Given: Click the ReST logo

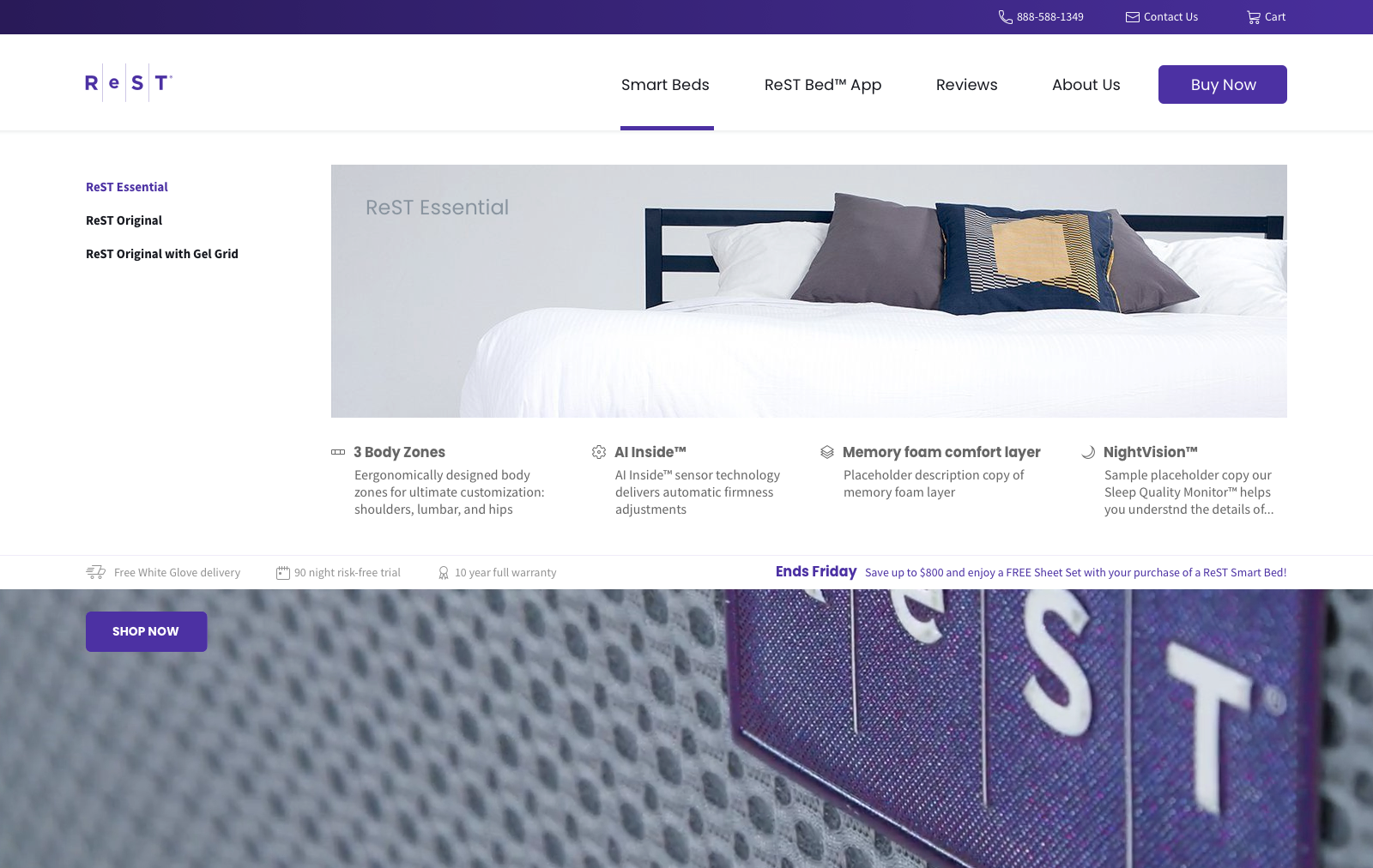Looking at the screenshot, I should click(x=129, y=83).
